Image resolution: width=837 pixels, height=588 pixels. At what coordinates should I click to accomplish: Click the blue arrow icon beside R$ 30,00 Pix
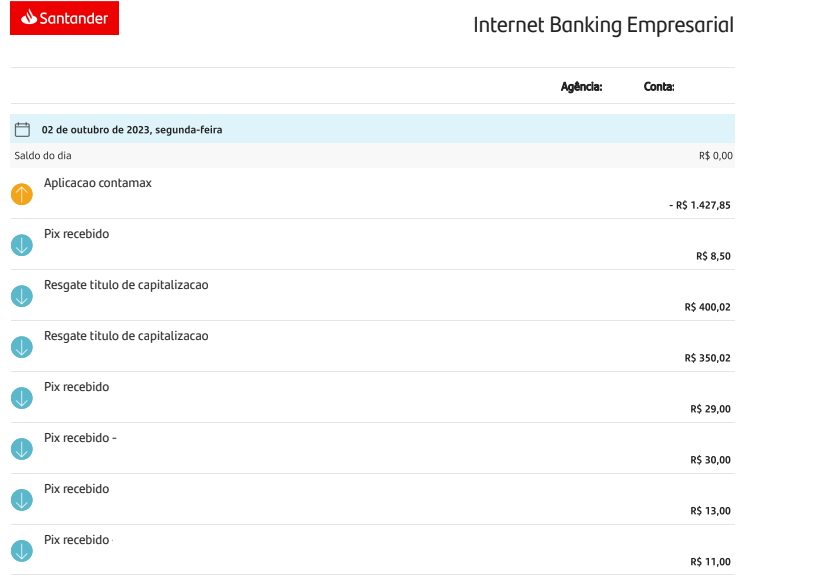pyautogui.click(x=22, y=449)
